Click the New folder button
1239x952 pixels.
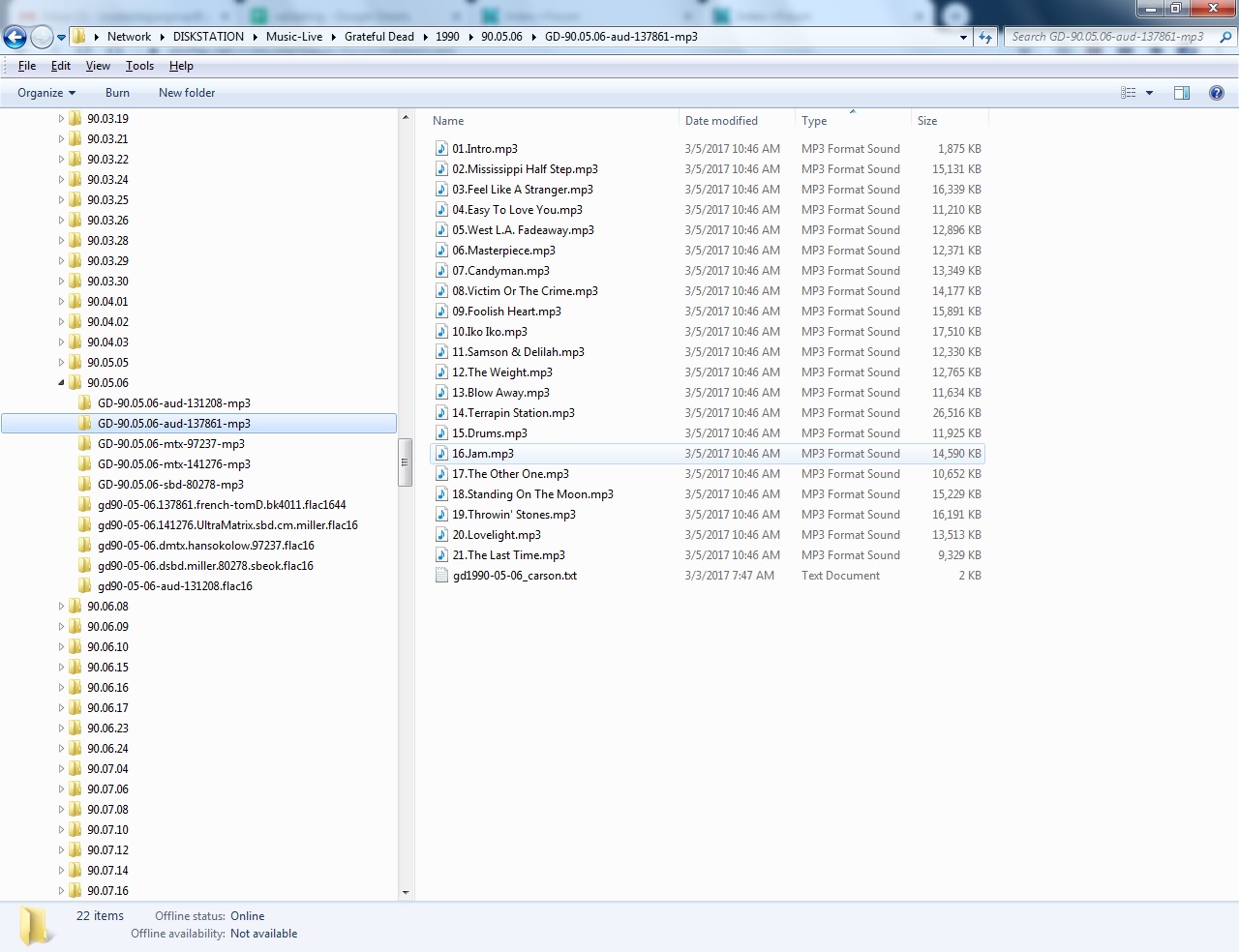[x=187, y=93]
